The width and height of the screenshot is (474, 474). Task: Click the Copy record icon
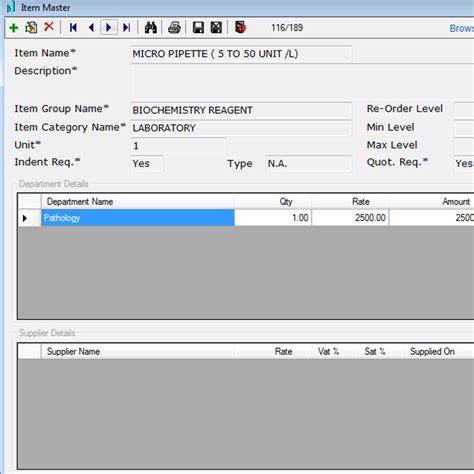[31, 28]
